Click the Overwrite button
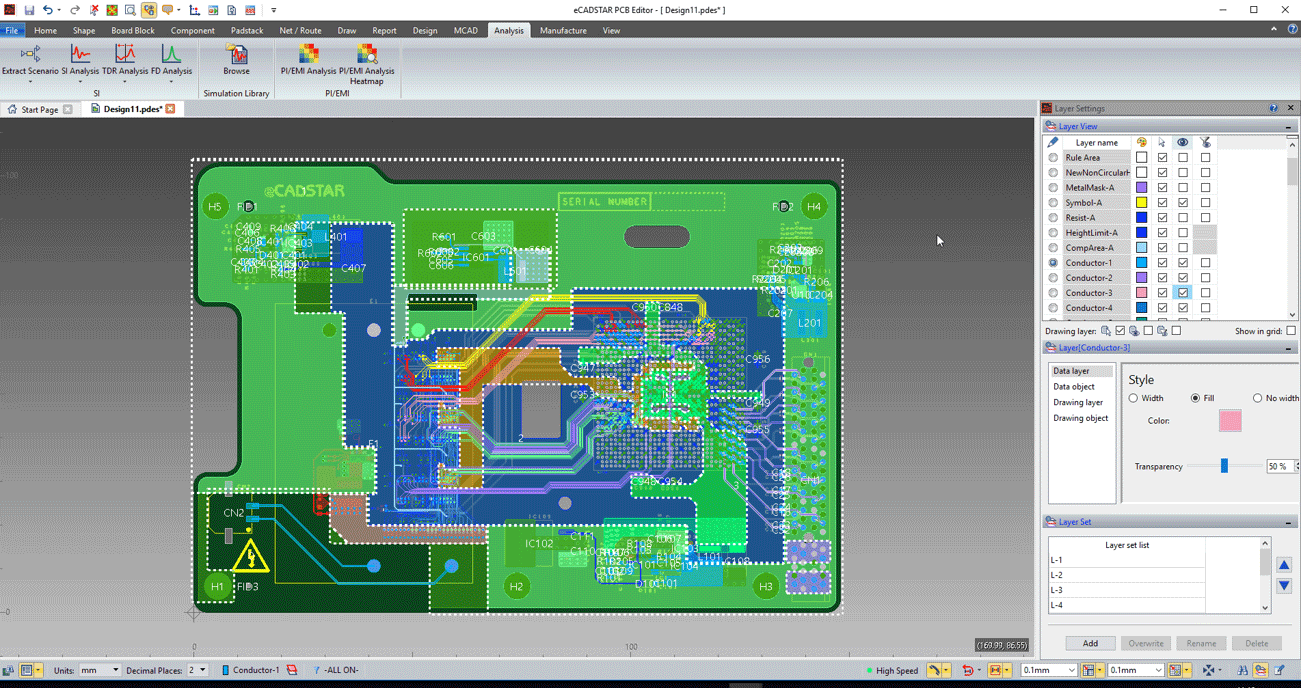This screenshot has height=688, width=1301. coord(1146,643)
